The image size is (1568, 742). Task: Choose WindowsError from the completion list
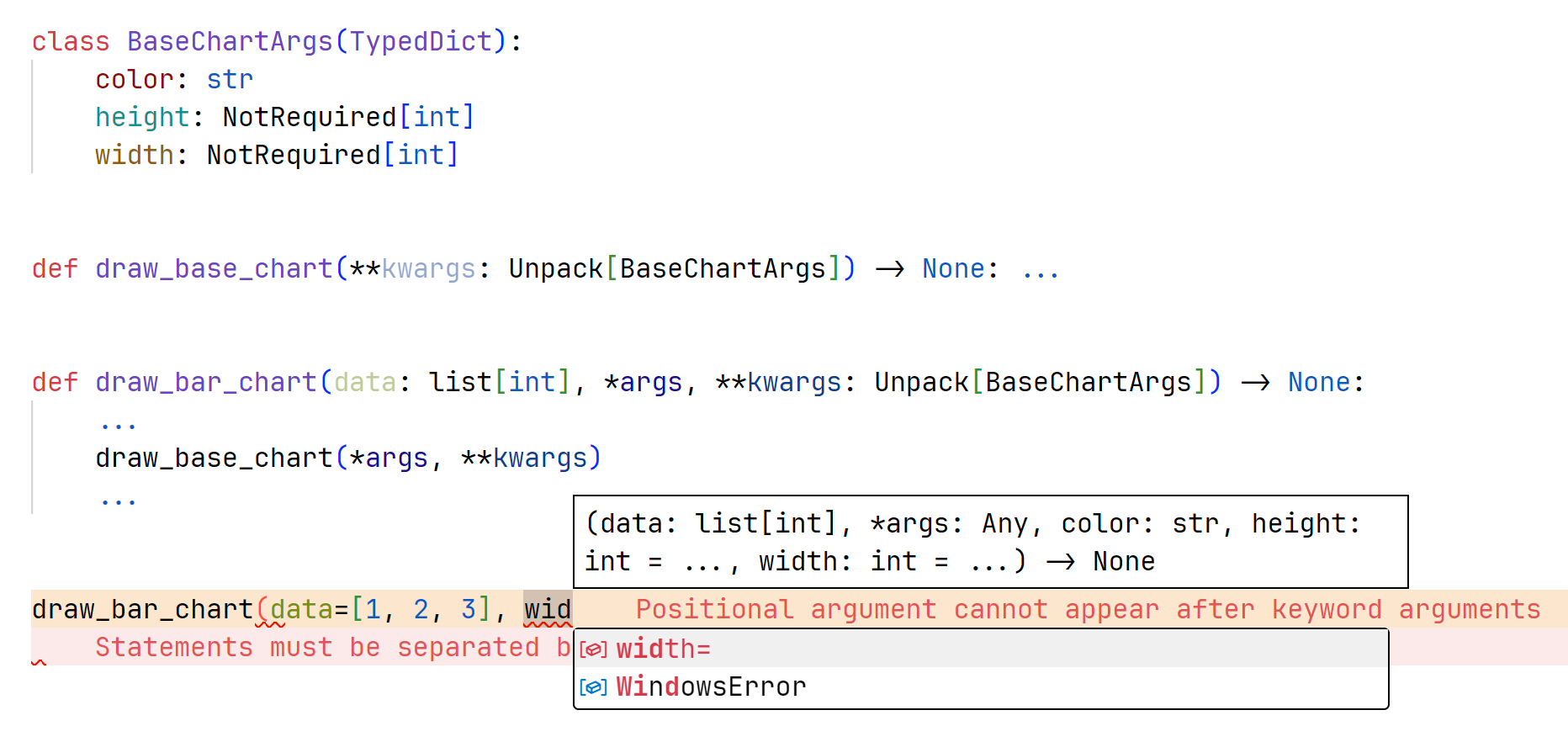(711, 687)
